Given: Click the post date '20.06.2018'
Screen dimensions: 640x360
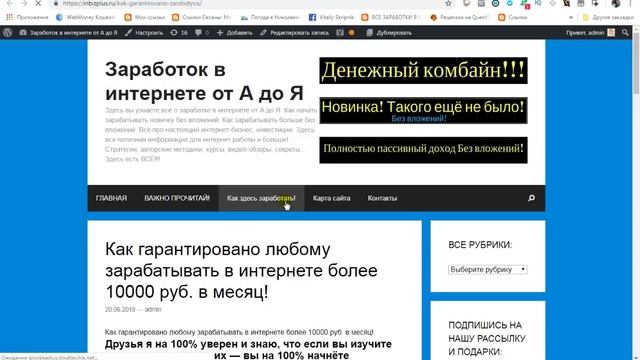Looking at the screenshot, I should pyautogui.click(x=120, y=309).
